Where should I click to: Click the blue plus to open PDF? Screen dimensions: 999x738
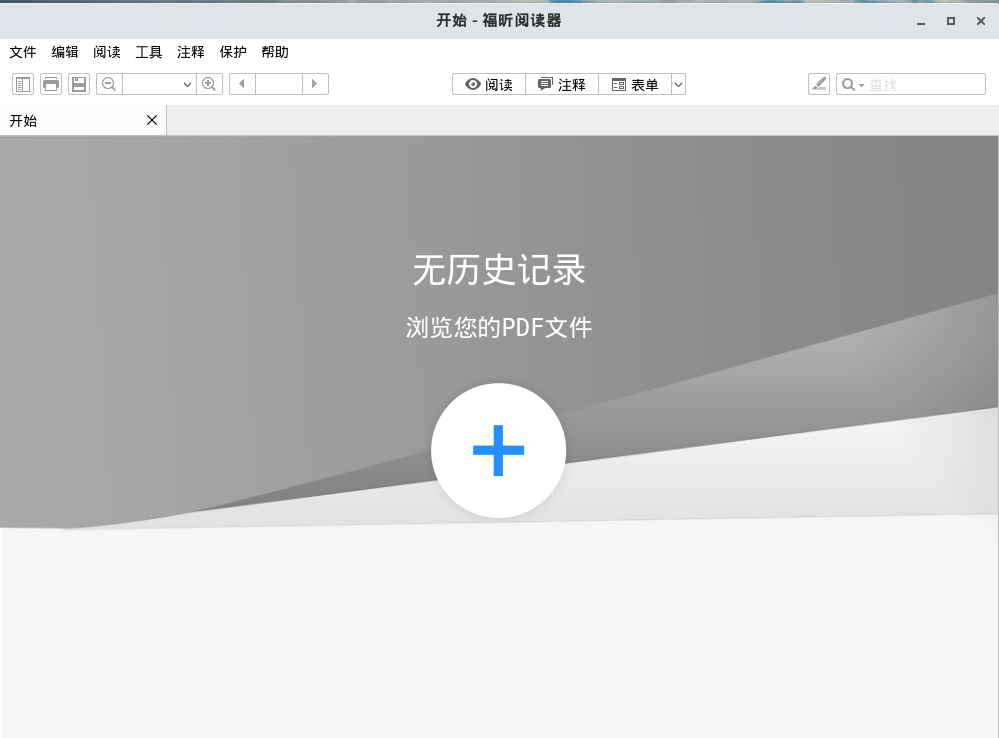click(498, 451)
